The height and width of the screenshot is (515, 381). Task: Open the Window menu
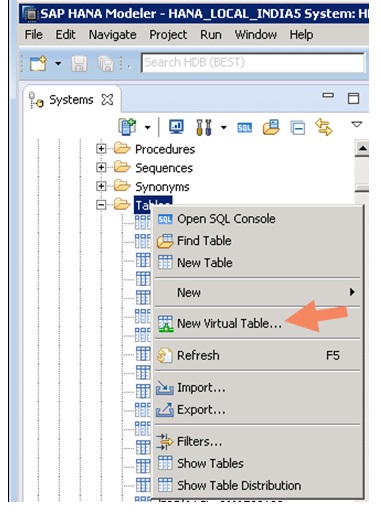(x=256, y=35)
